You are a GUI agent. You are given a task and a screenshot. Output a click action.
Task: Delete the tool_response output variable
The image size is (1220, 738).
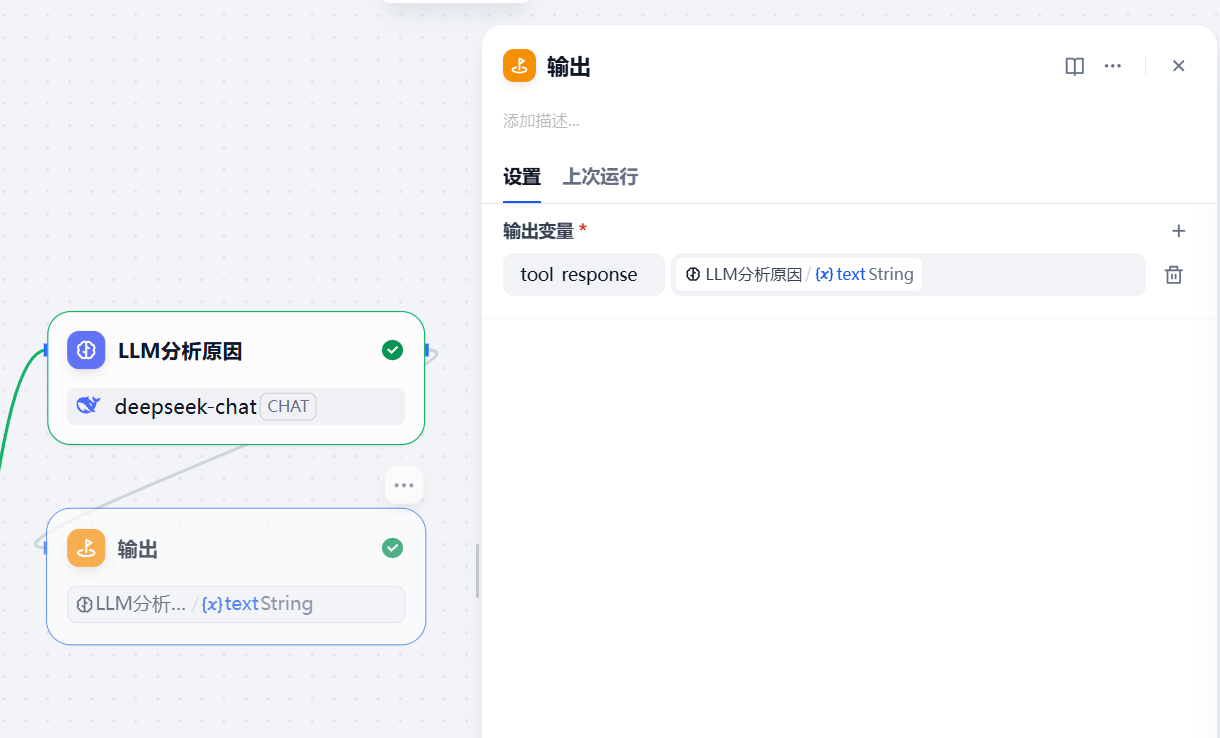(1173, 275)
